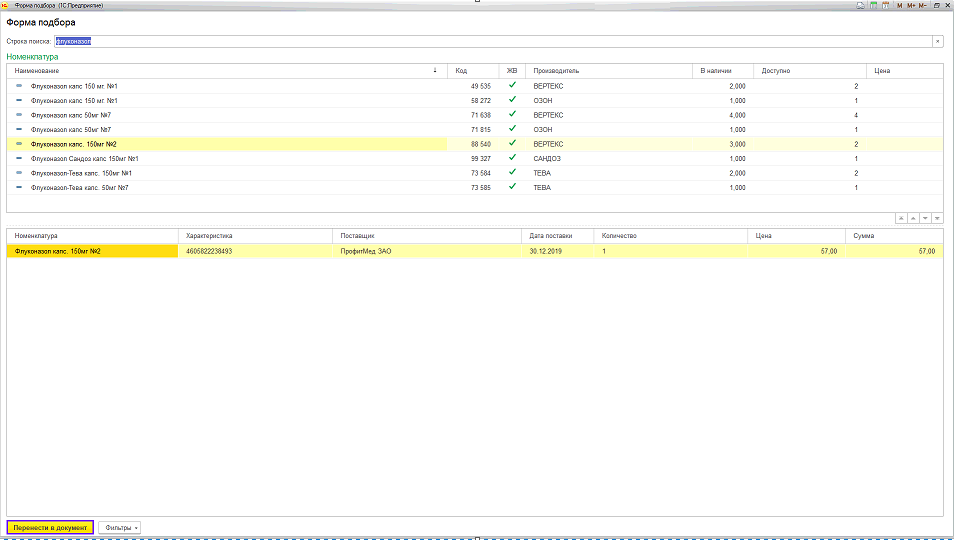Click the M+ memory add button

tap(910, 6)
